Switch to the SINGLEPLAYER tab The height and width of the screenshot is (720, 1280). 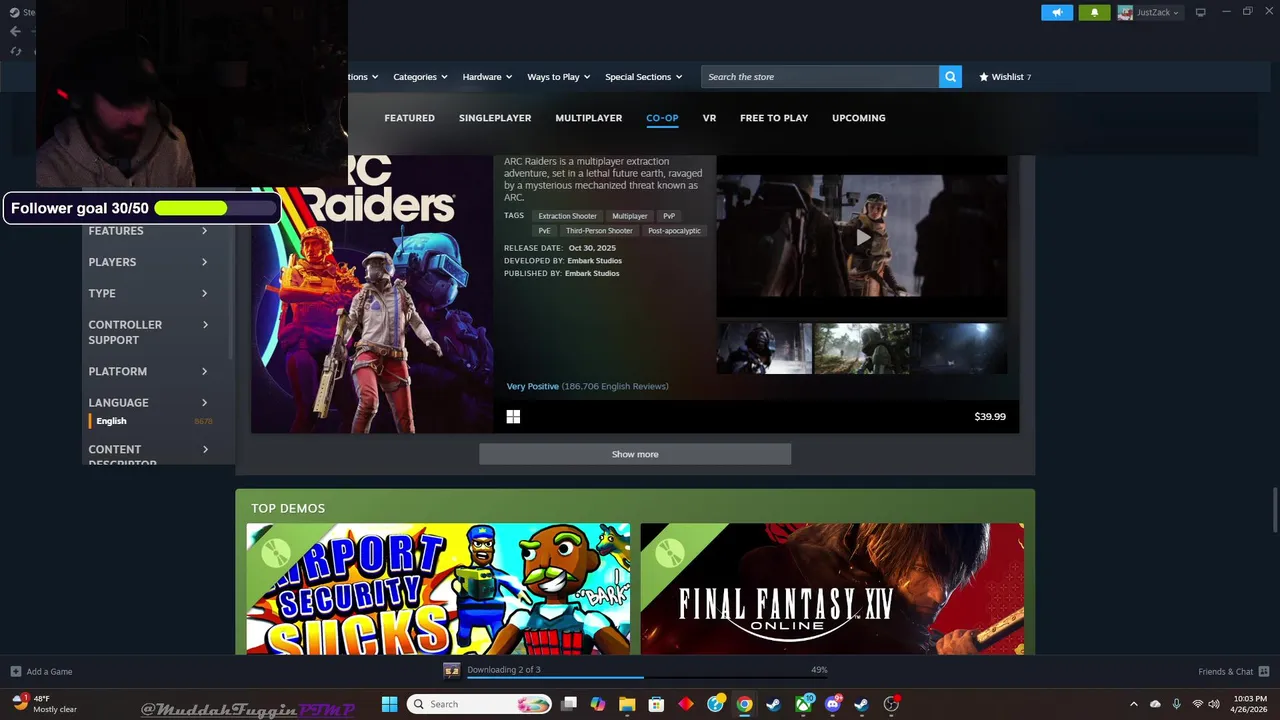495,118
